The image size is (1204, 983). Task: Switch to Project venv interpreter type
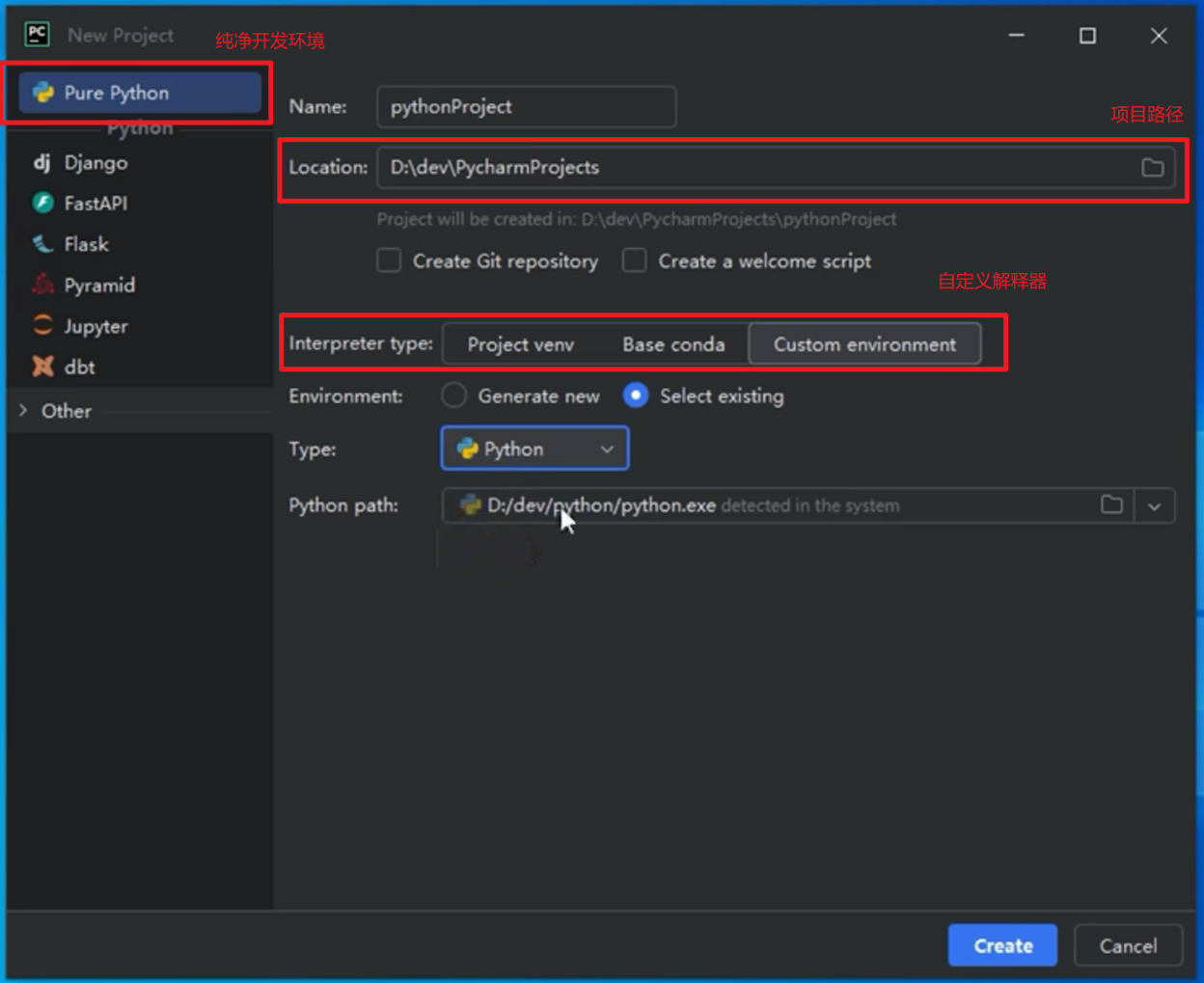click(x=520, y=344)
